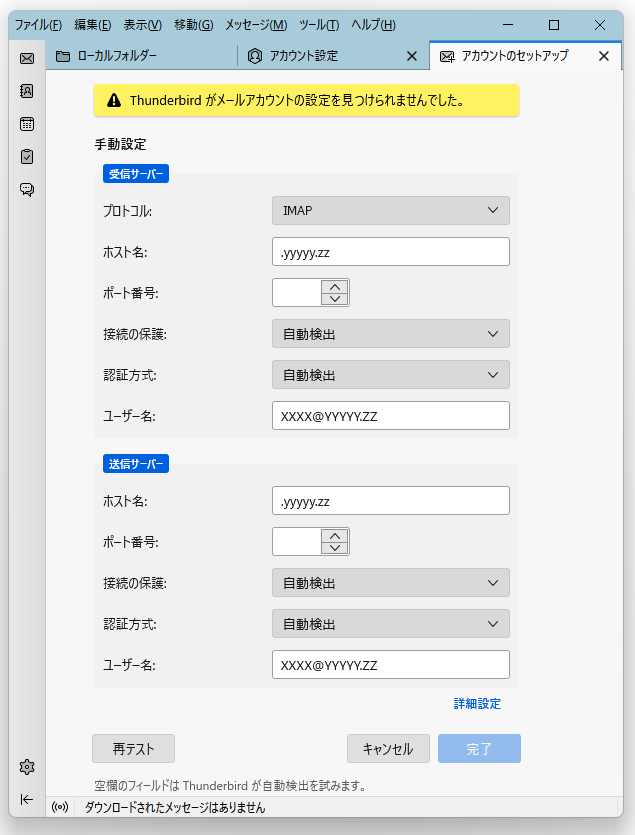Increase incoming server port number

pyautogui.click(x=335, y=286)
